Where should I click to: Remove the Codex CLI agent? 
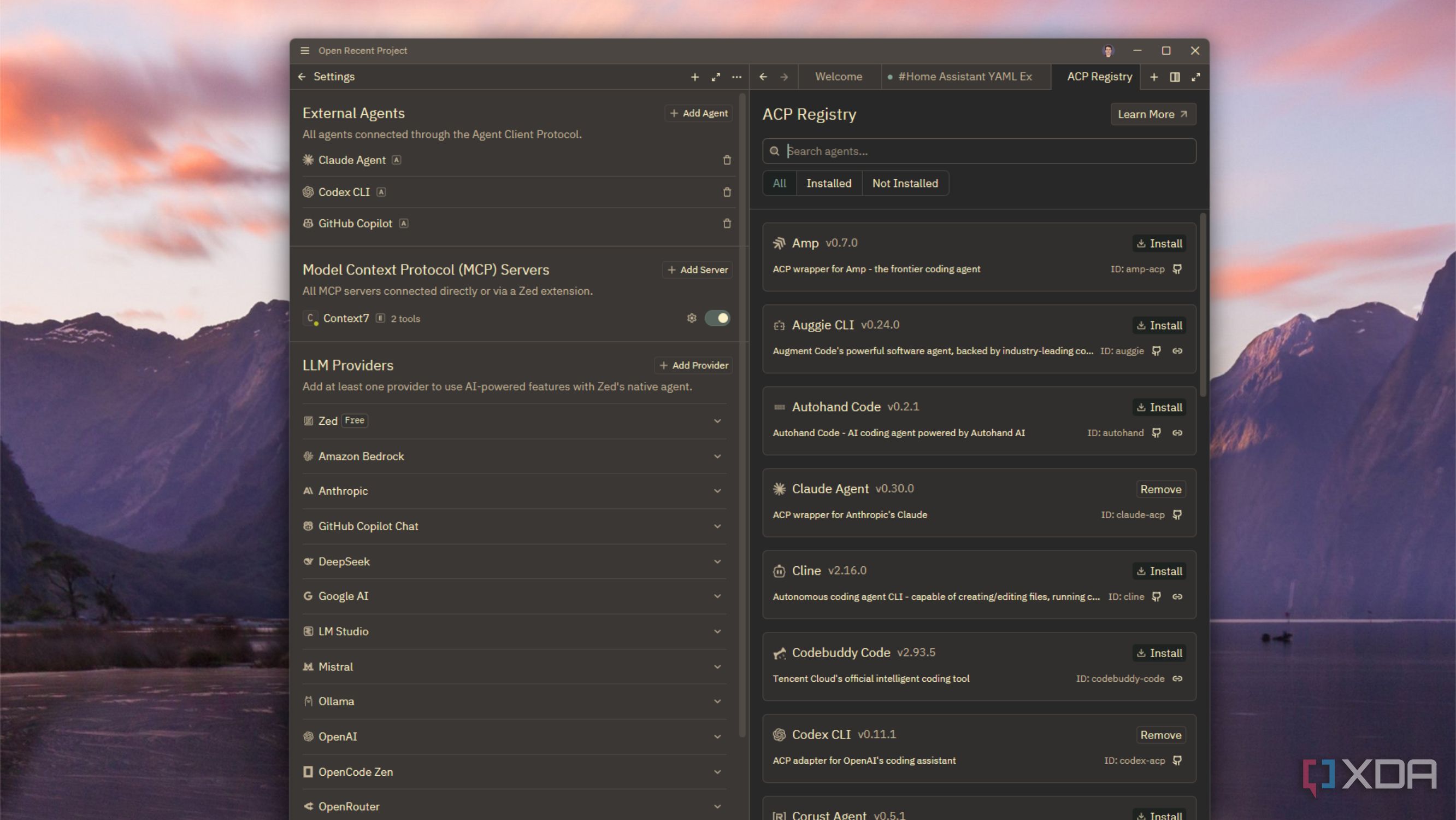1161,735
